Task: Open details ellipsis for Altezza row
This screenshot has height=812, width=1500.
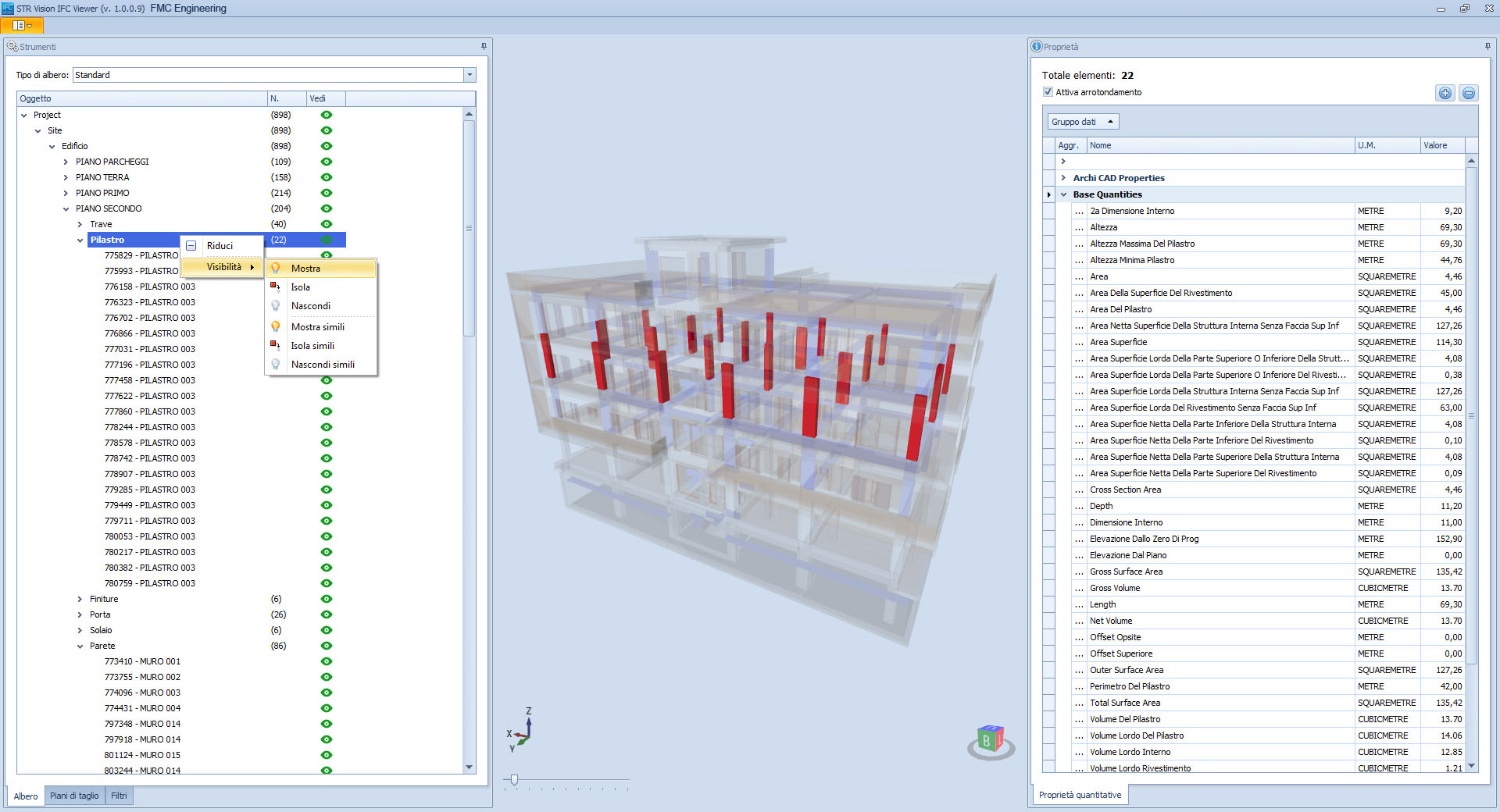Action: (x=1079, y=227)
